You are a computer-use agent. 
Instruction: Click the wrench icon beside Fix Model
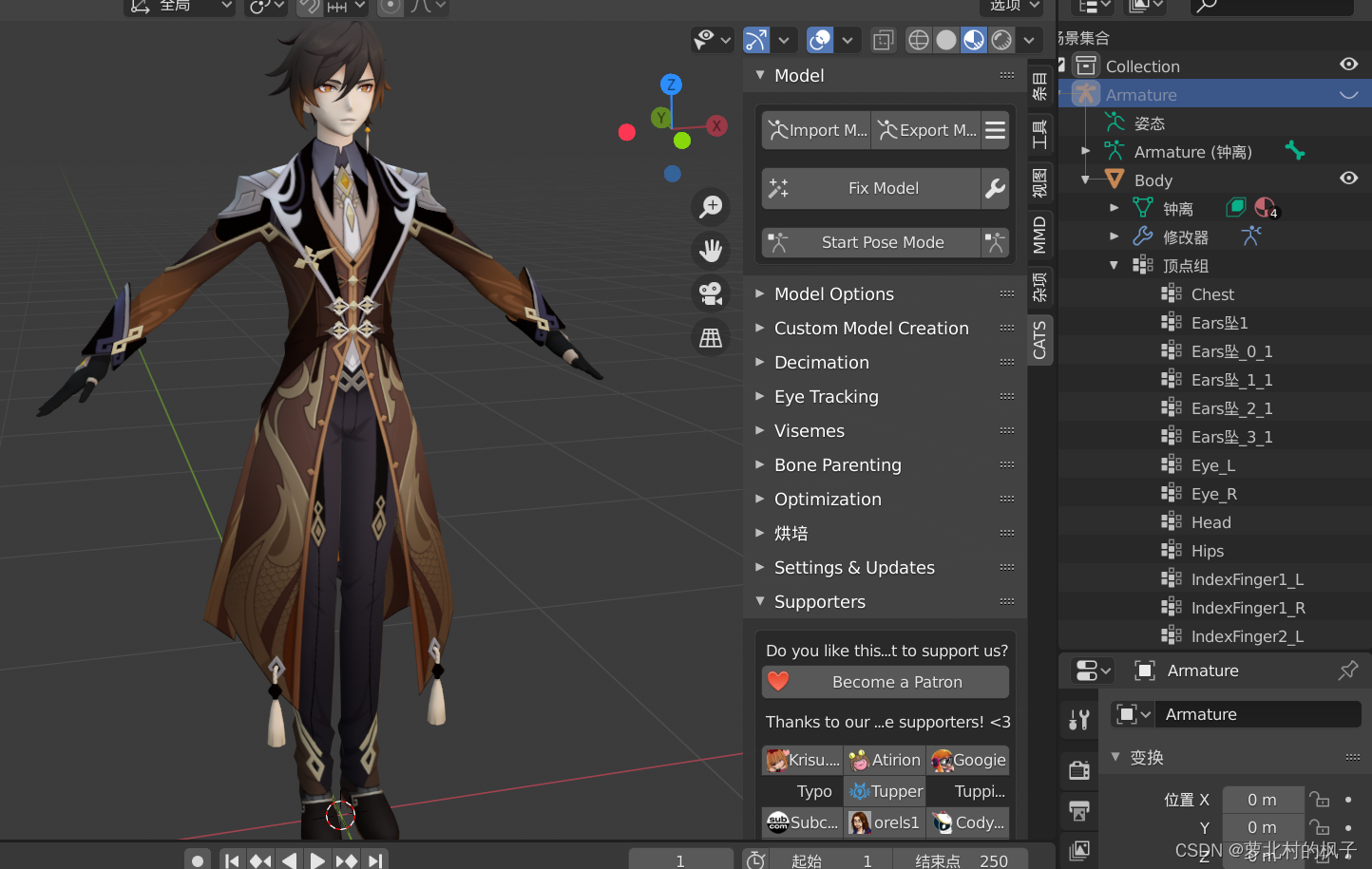pos(995,188)
